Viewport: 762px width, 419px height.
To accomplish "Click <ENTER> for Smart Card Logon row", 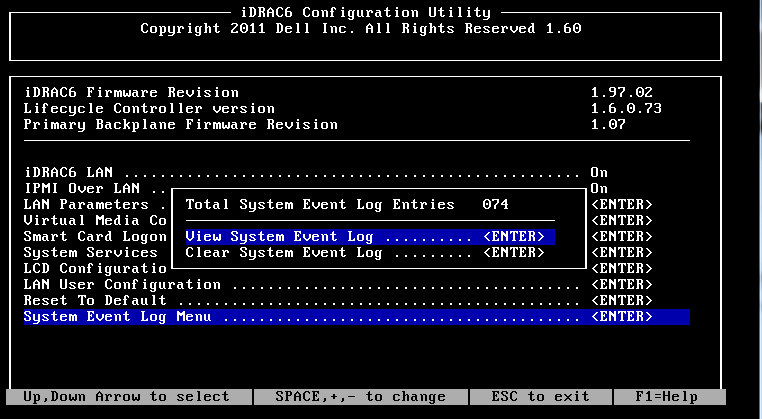I will click(622, 237).
